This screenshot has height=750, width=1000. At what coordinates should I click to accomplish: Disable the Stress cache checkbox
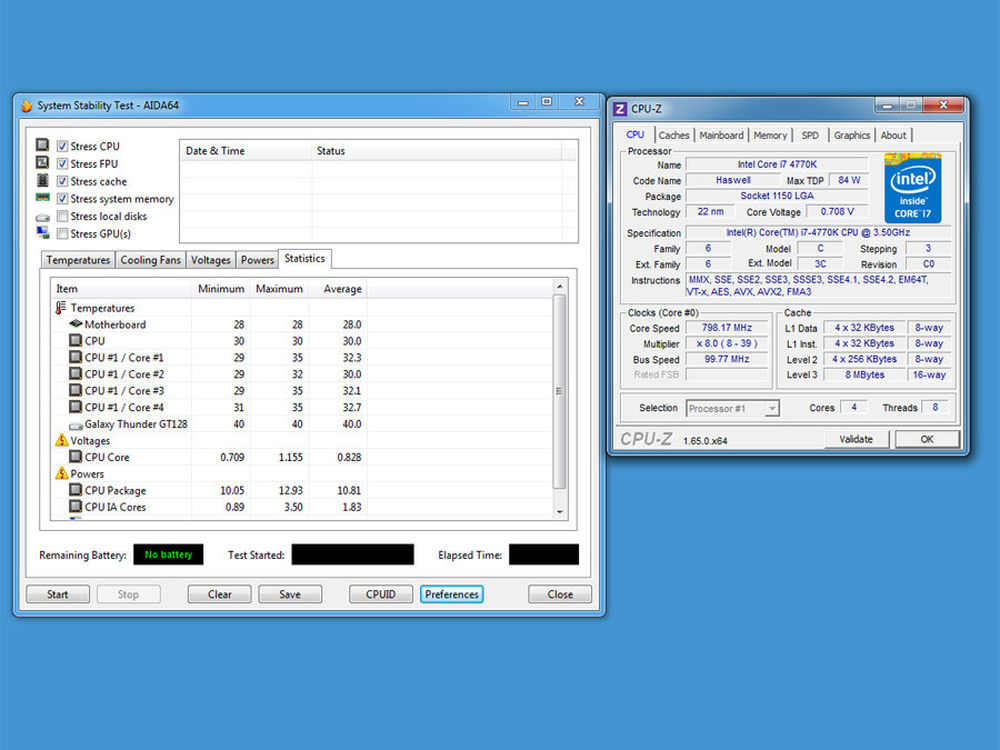[x=62, y=181]
